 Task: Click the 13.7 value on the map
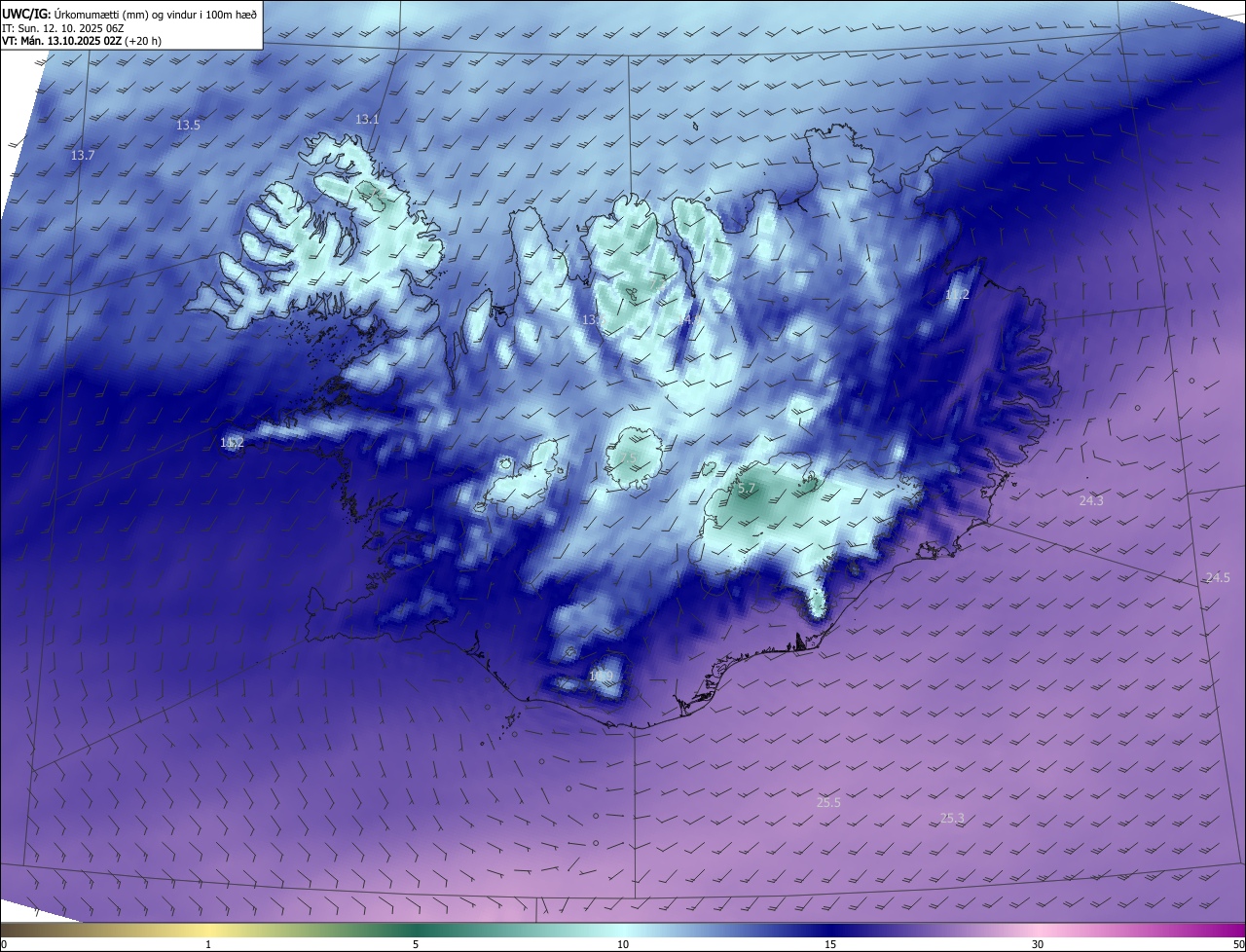83,156
